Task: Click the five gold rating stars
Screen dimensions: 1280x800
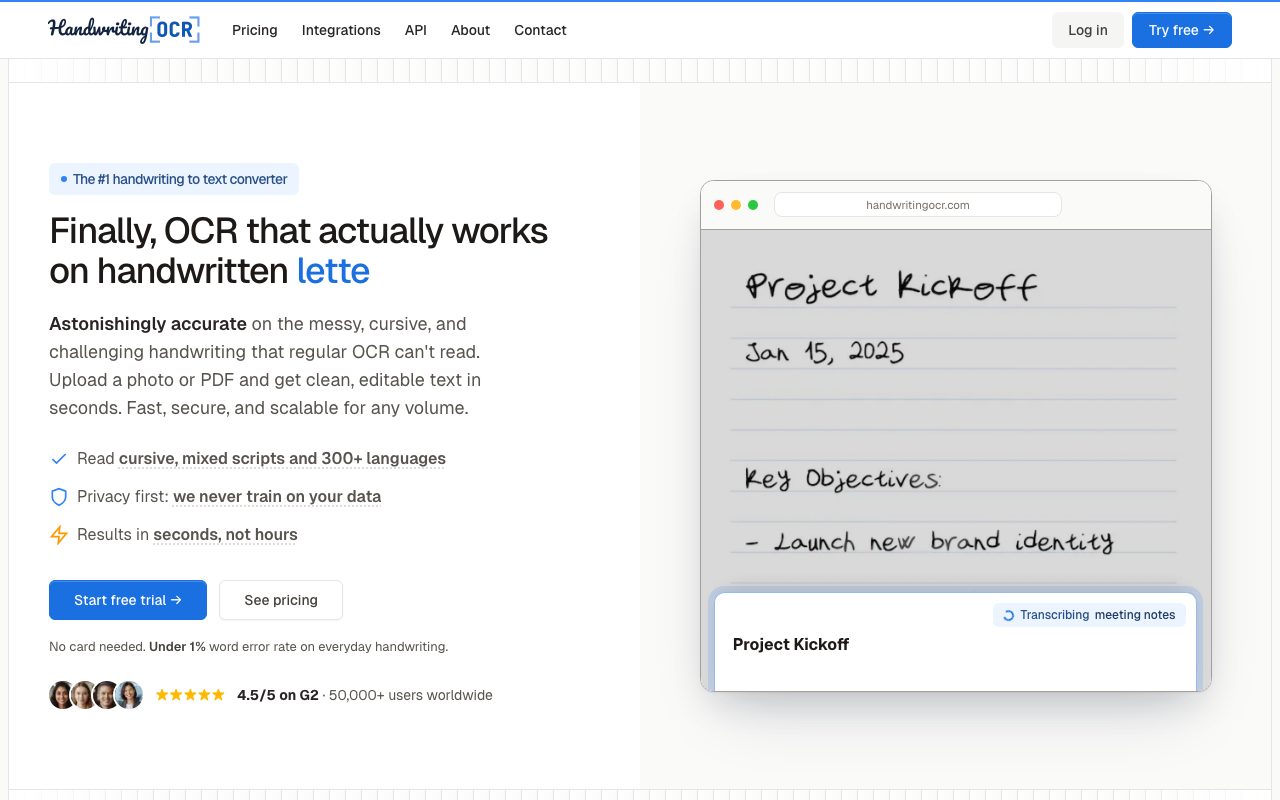Action: pos(190,695)
